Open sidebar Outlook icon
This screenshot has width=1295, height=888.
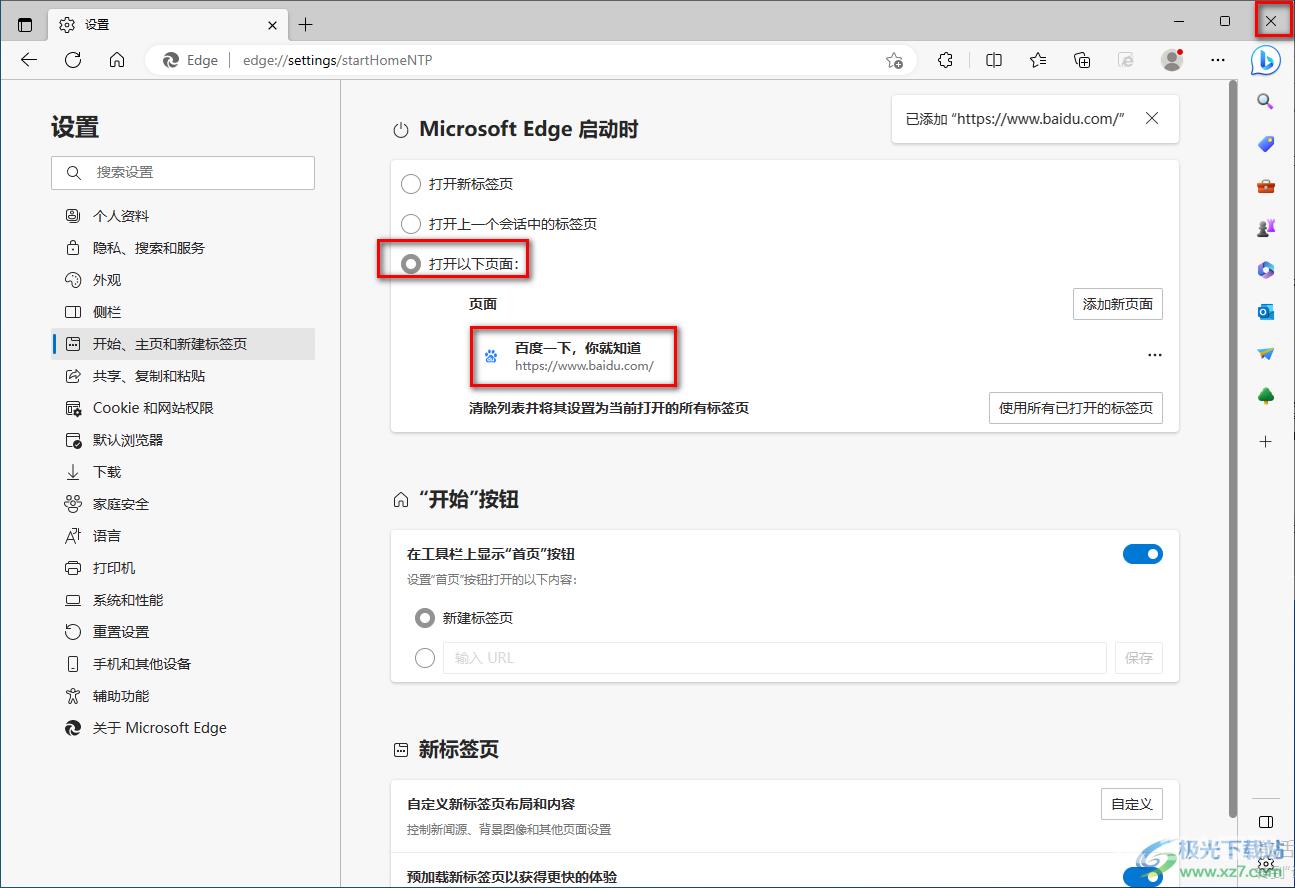[x=1266, y=312]
